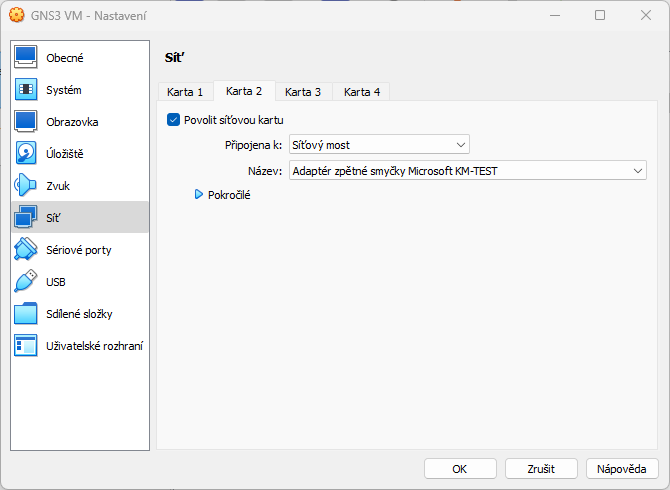This screenshot has width=670, height=490.
Task: Switch to Karta 3 tab
Action: point(303,92)
